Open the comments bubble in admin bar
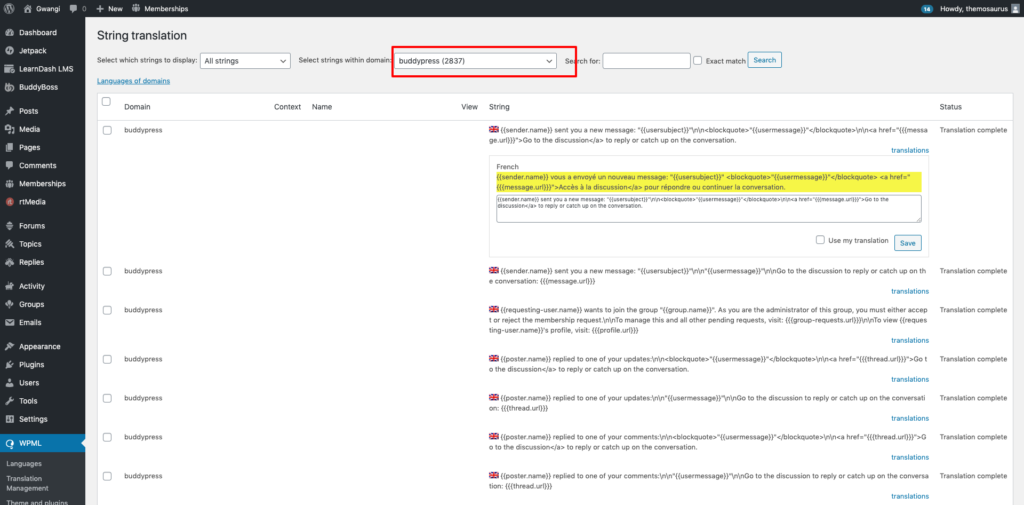 [72, 9]
